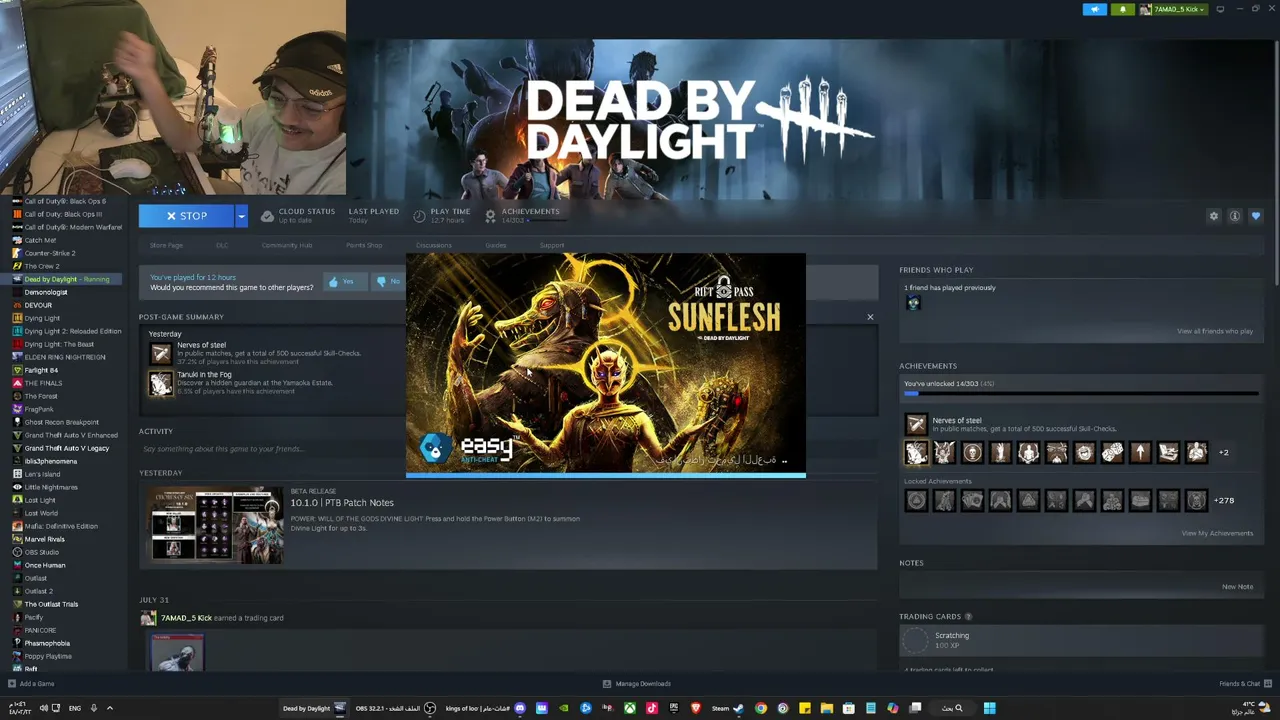Click the activity input field
Viewport: 1280px width, 720px height.
point(508,449)
